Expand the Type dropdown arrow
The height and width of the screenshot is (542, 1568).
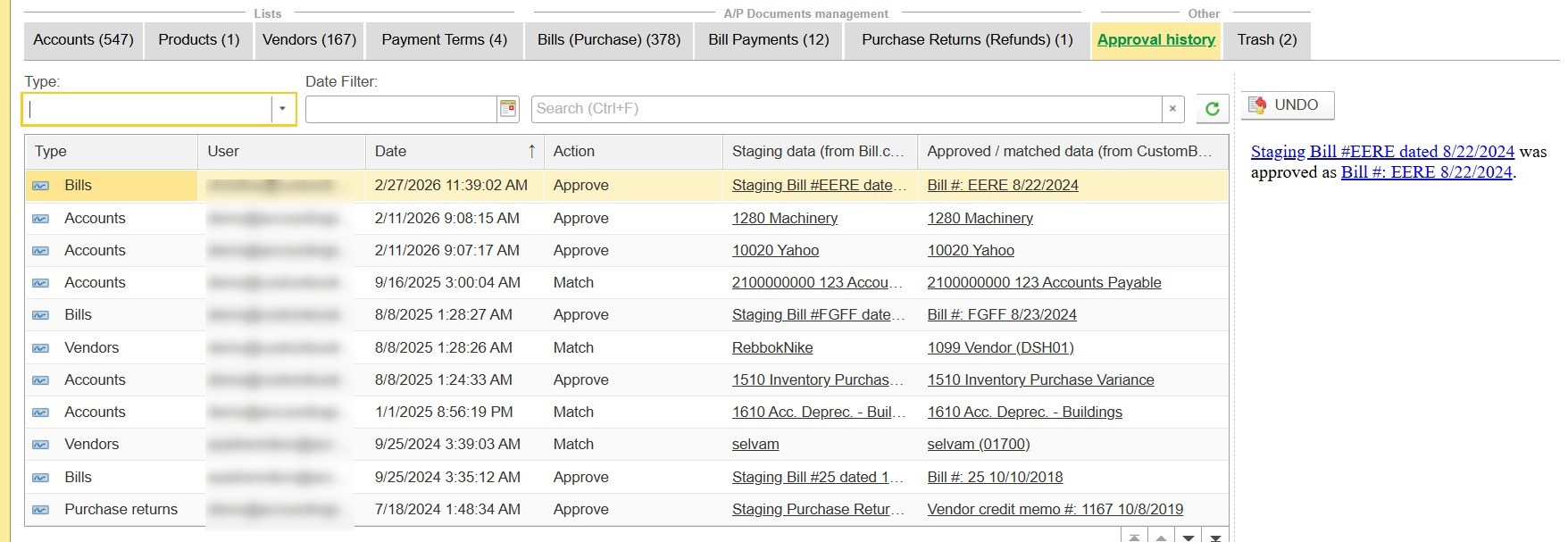coord(282,109)
